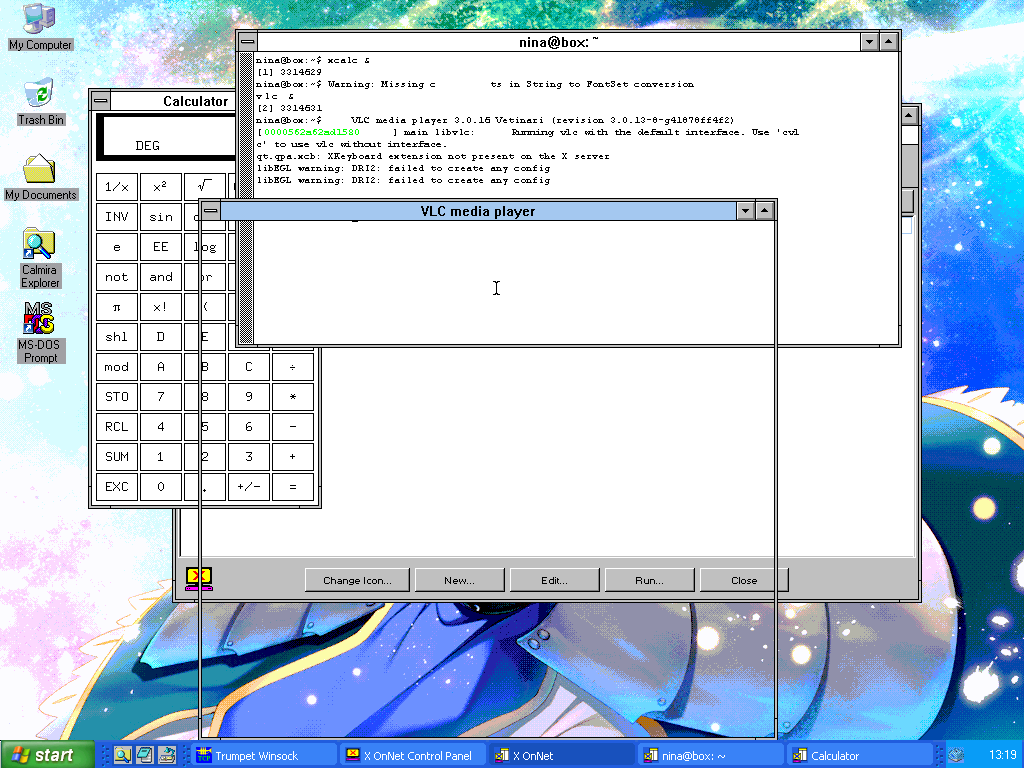Viewport: 1024px width, 768px height.
Task: Click the X OnNet icon beside Change Icon
Action: click(x=198, y=579)
